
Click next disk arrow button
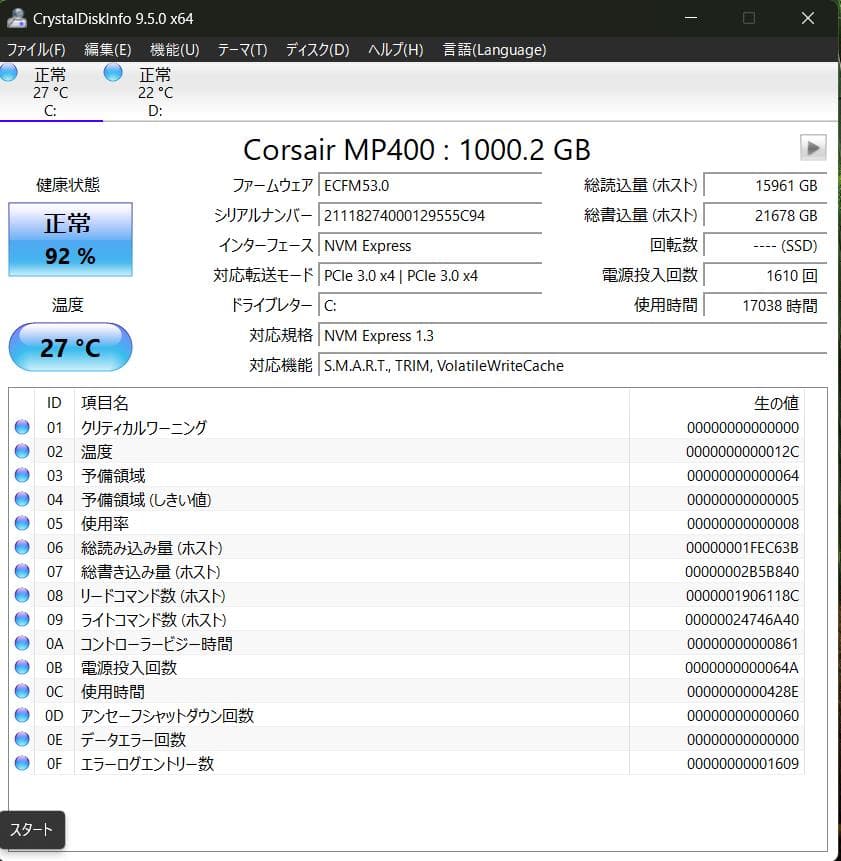click(x=813, y=147)
